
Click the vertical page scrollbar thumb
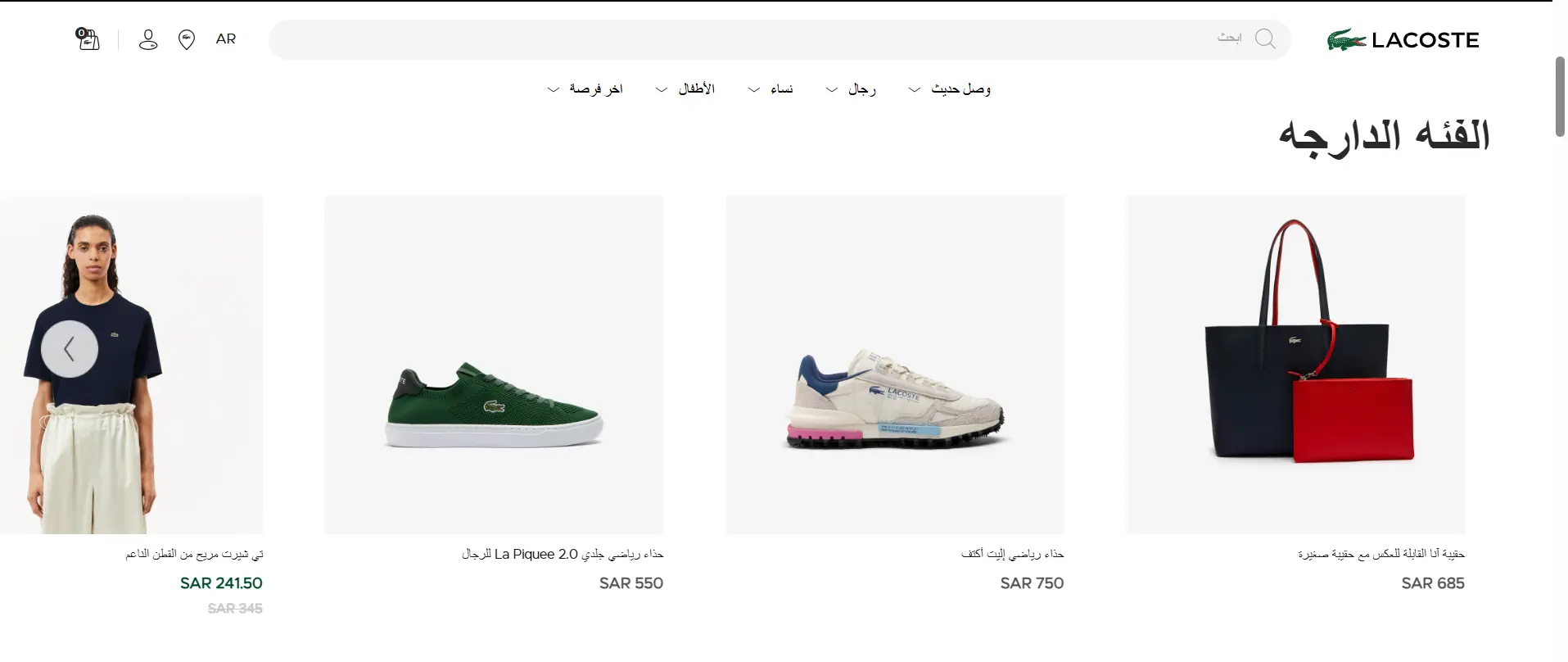(1560, 97)
